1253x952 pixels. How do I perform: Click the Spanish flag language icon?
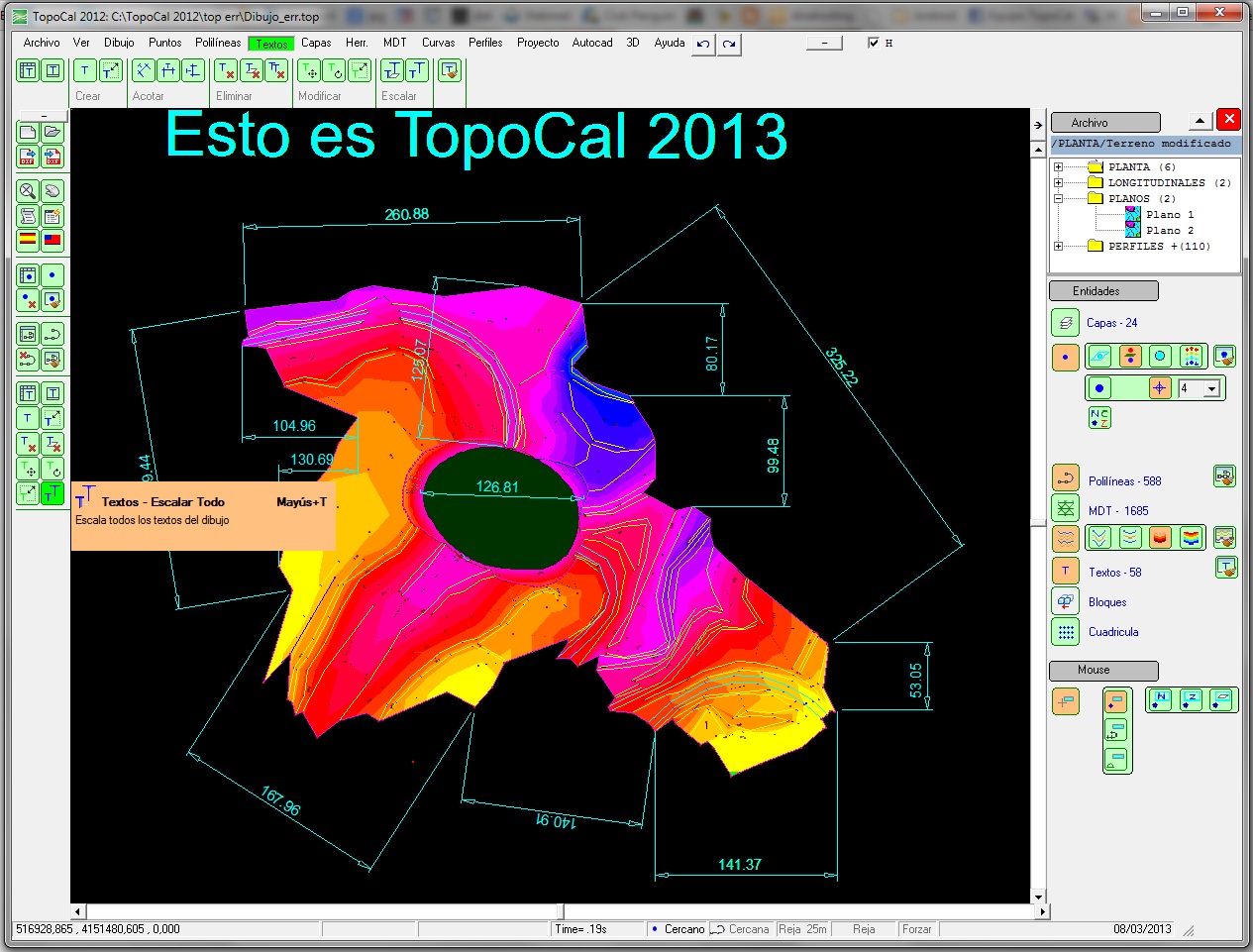[x=28, y=240]
